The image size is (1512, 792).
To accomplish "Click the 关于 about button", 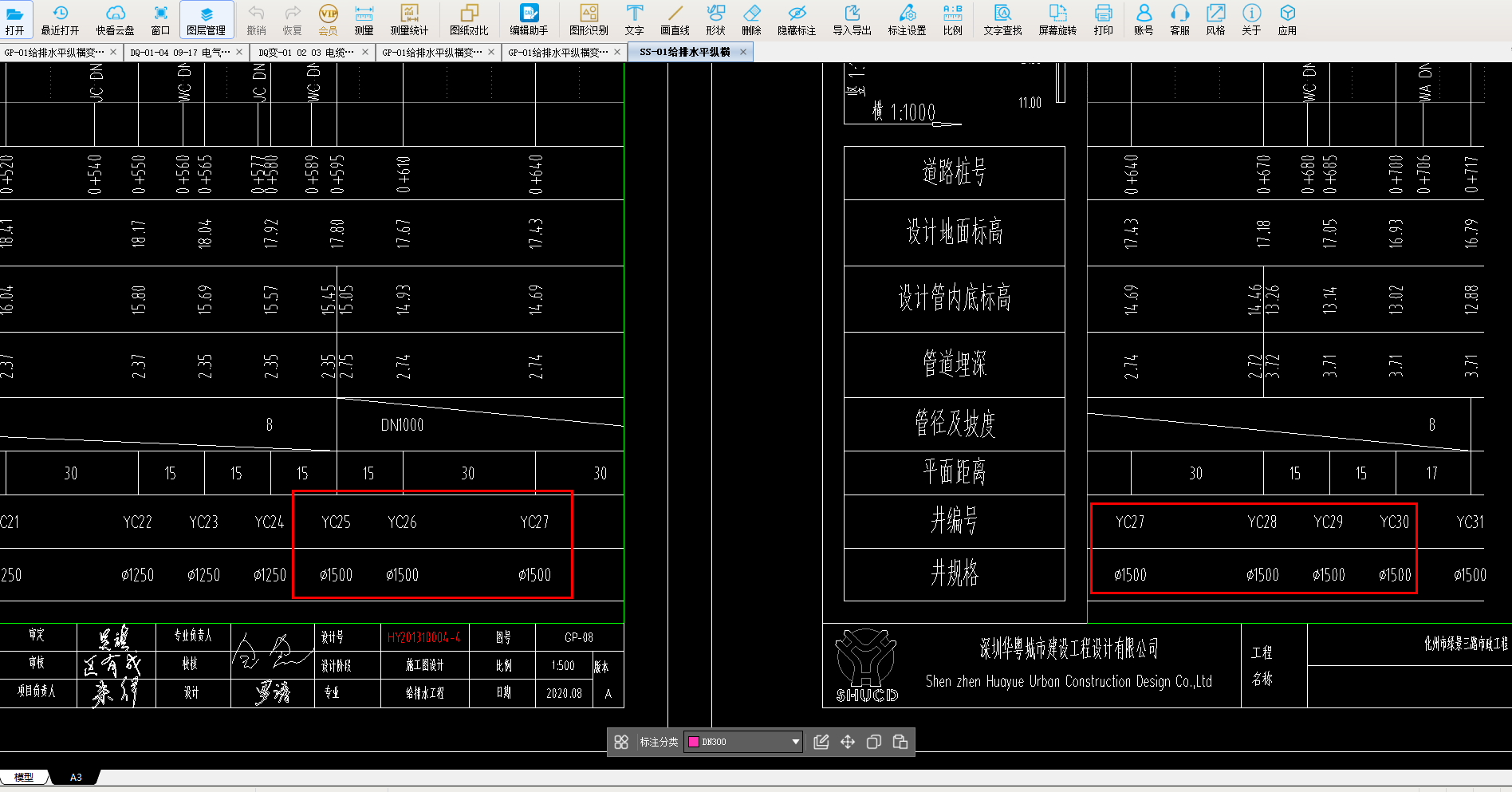I will tap(1251, 20).
